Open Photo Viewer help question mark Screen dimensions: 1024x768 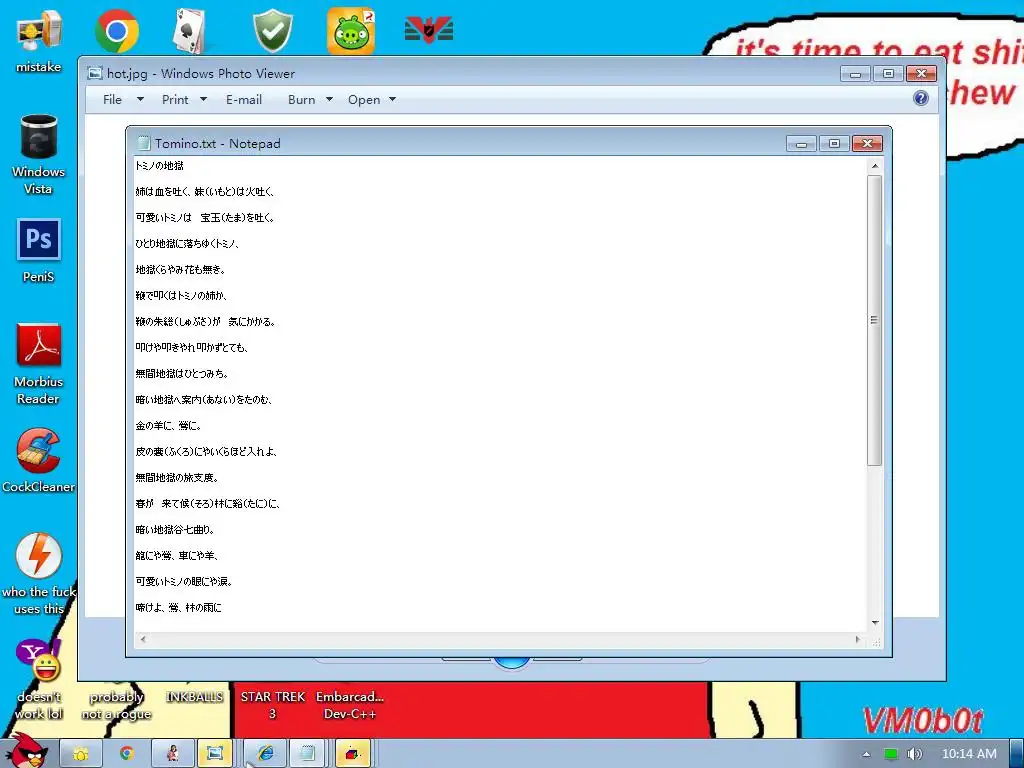(x=921, y=98)
